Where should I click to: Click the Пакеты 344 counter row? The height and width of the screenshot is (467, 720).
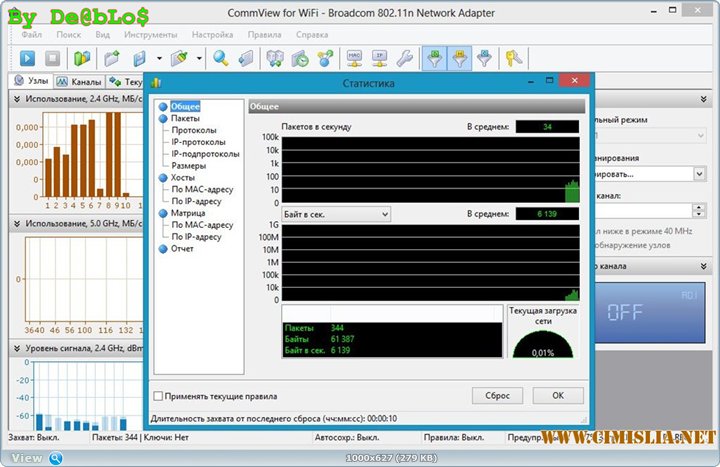392,328
